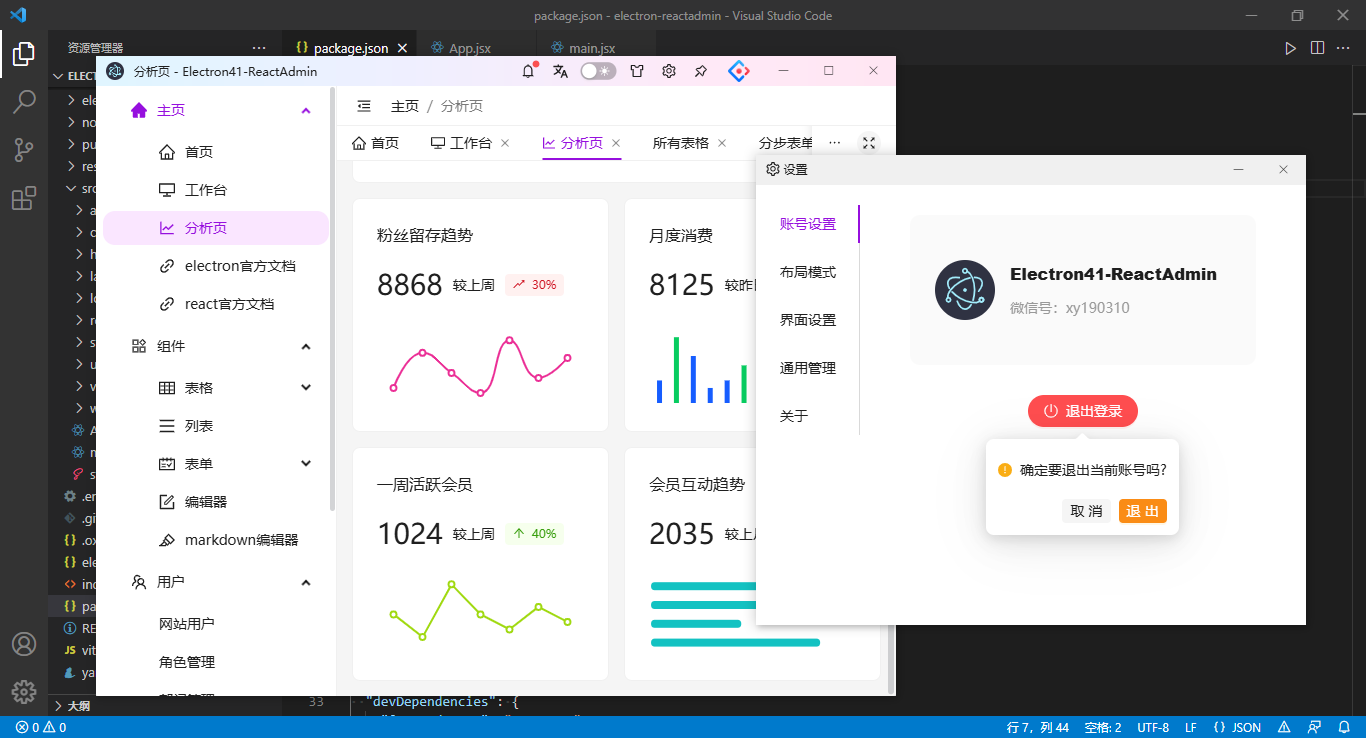Pin the admin window on top
This screenshot has width=1366, height=738.
click(701, 71)
